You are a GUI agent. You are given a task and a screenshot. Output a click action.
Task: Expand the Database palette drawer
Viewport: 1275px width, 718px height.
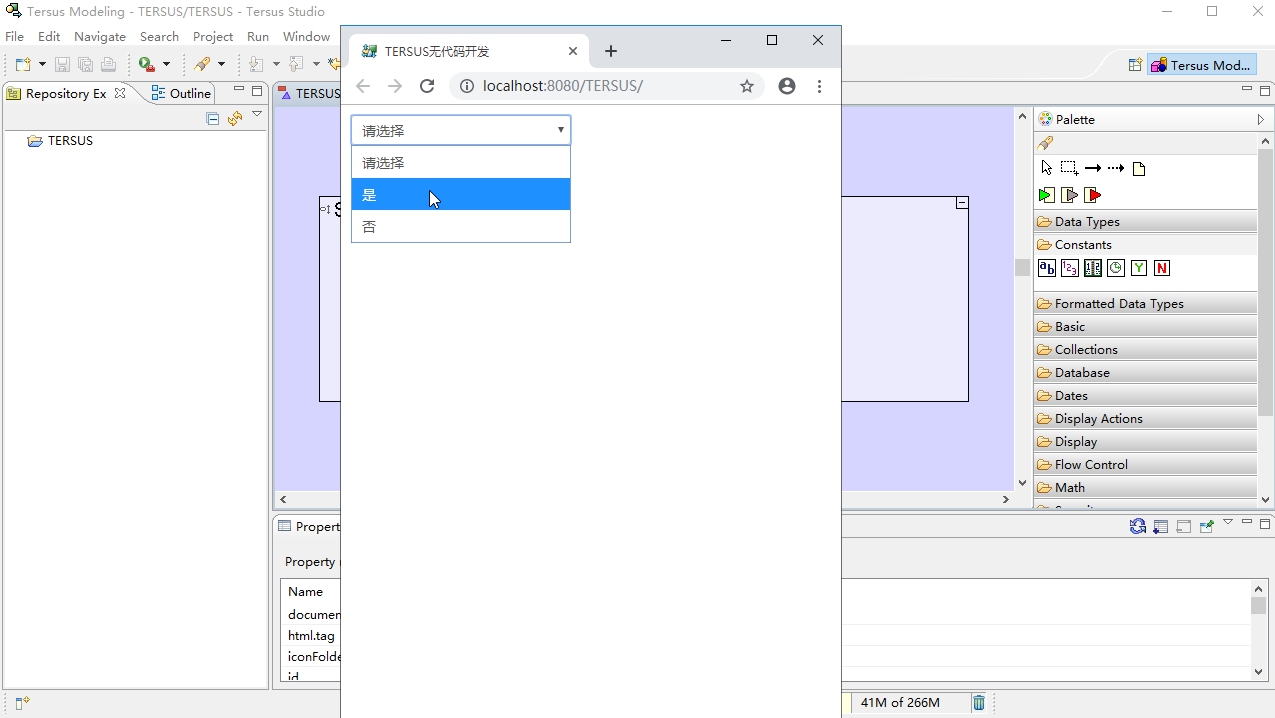coord(1082,372)
